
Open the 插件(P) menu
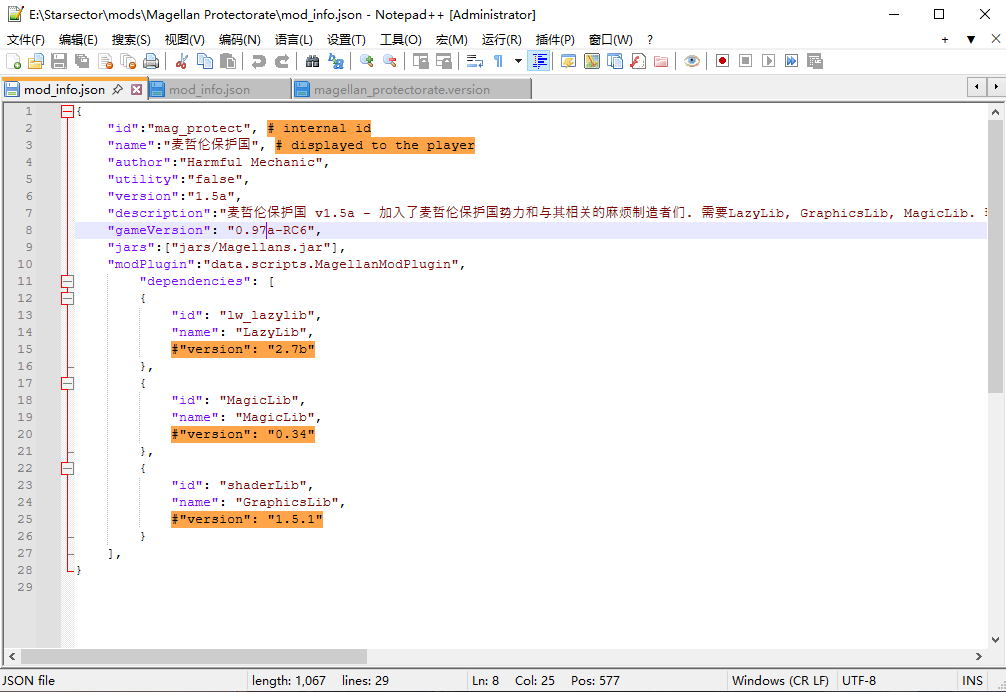pyautogui.click(x=555, y=40)
